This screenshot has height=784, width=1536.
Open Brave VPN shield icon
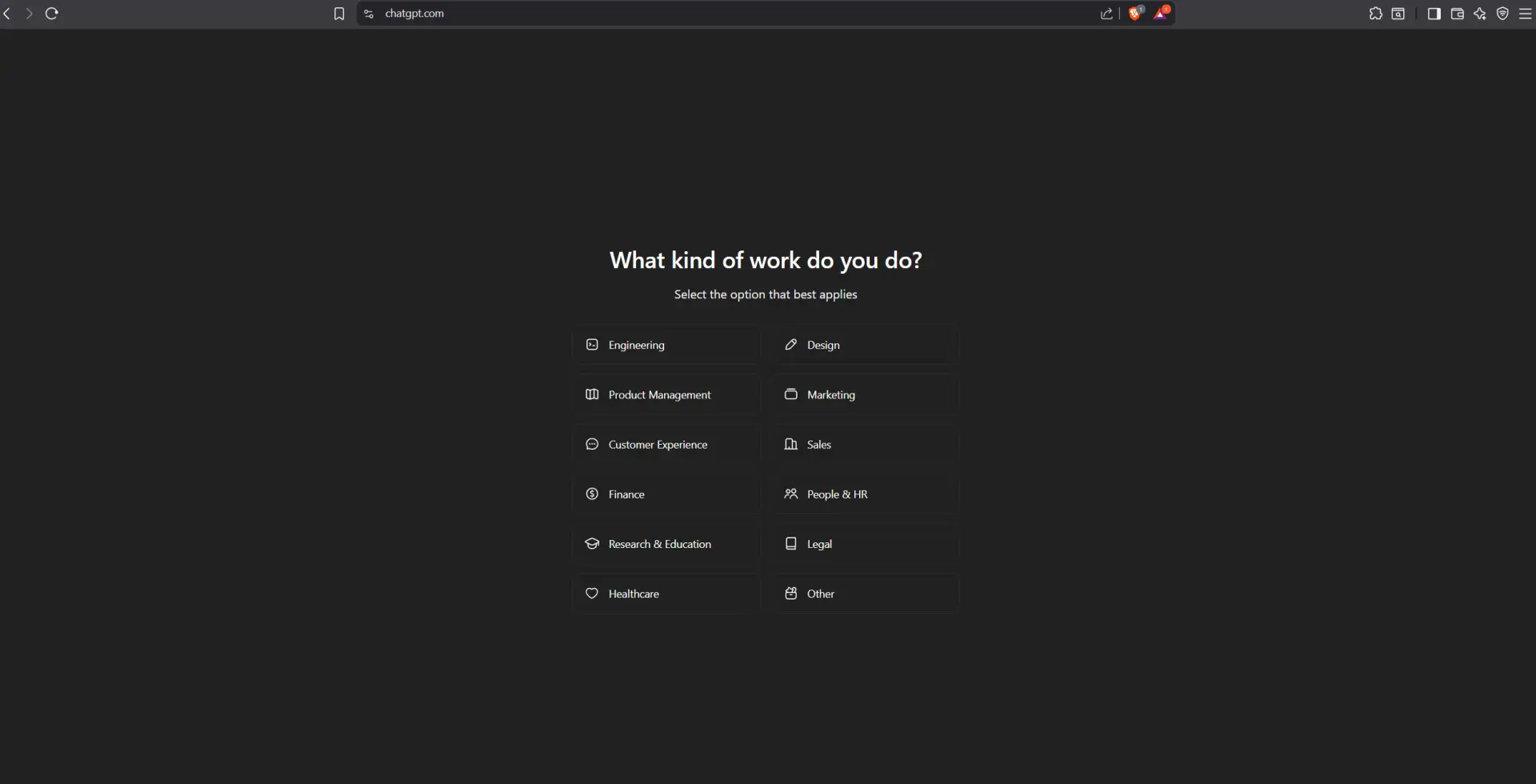click(1503, 14)
